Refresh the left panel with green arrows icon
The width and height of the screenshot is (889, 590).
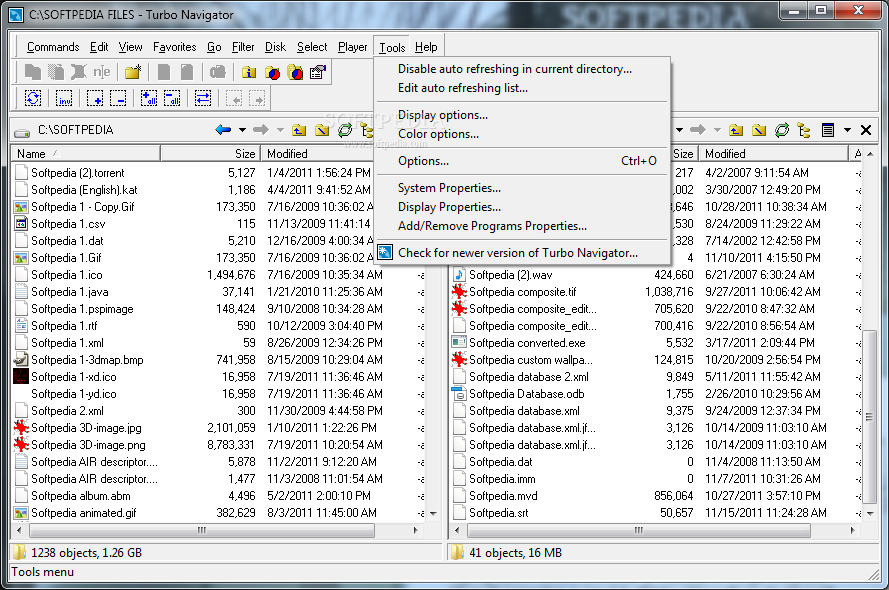[345, 130]
